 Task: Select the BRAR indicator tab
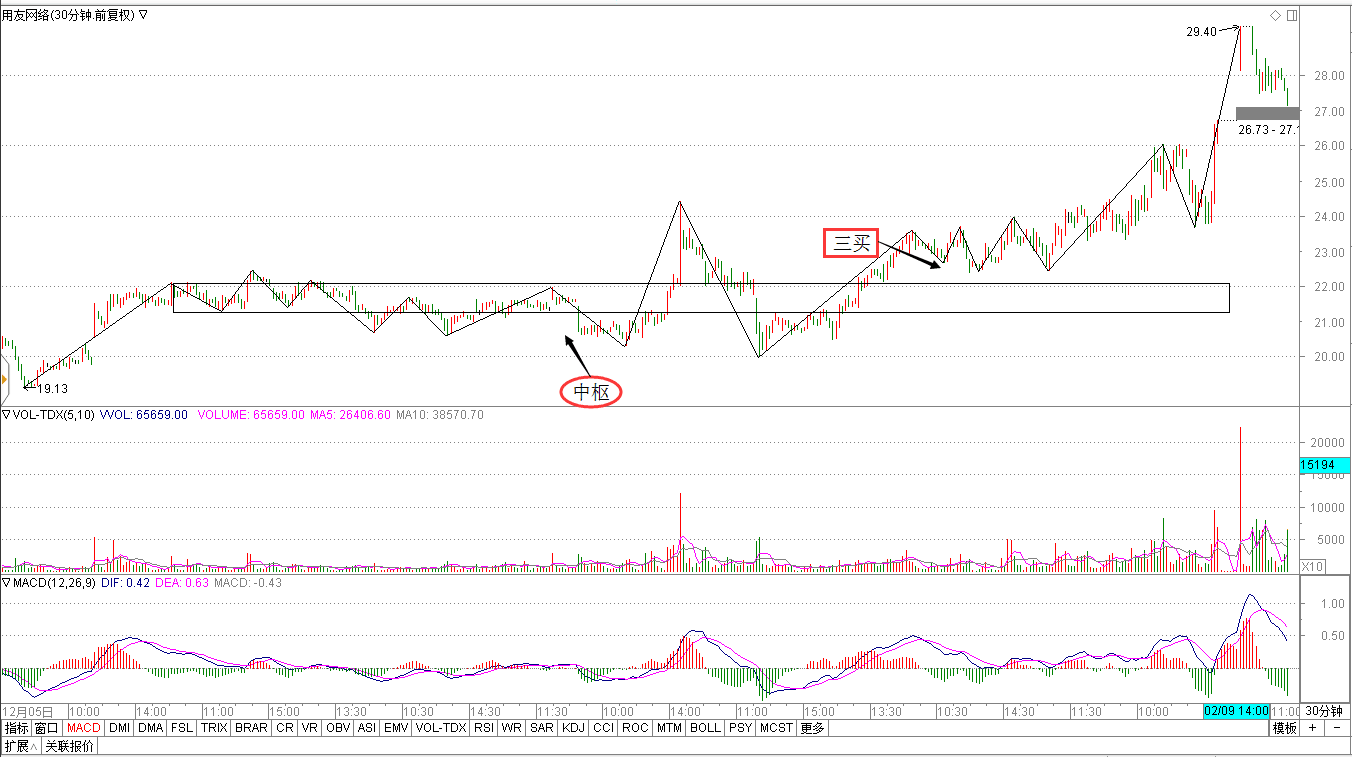[x=251, y=728]
